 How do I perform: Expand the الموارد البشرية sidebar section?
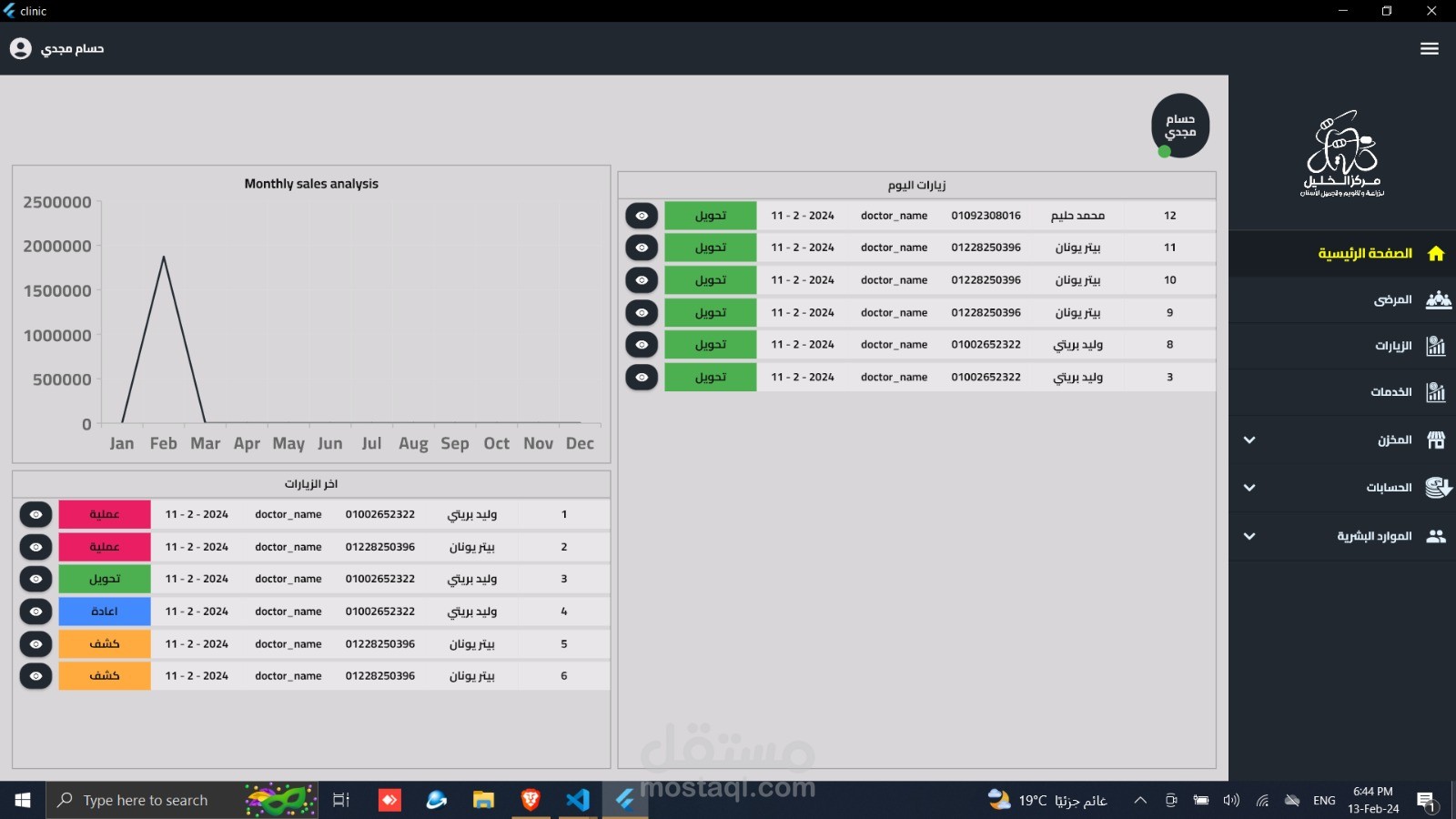tap(1249, 536)
